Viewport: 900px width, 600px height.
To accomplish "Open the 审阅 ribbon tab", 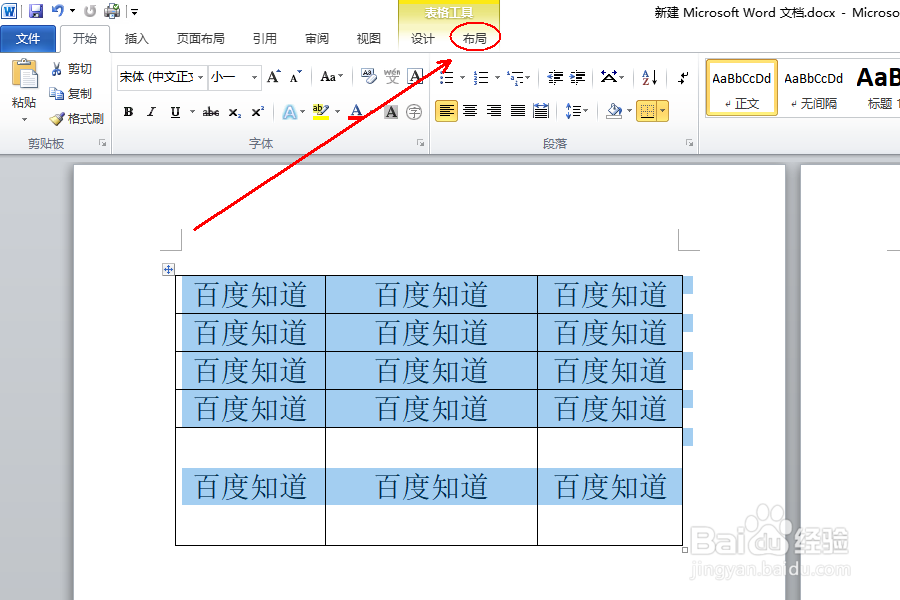I will (316, 38).
